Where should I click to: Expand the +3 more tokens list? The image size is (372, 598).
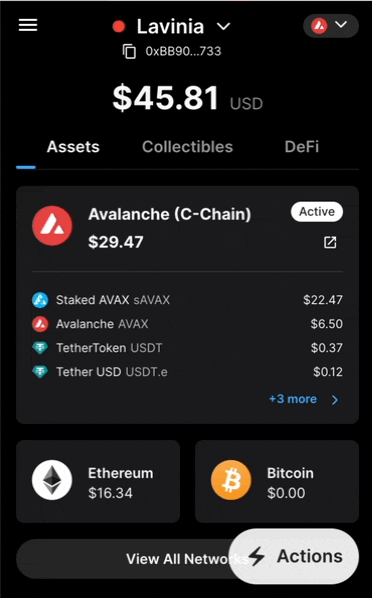coord(304,399)
